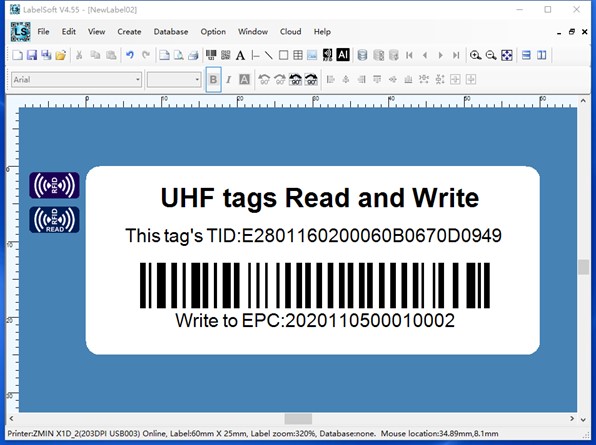Insert a table with grid tool
This screenshot has height=445, width=596.
(x=298, y=55)
